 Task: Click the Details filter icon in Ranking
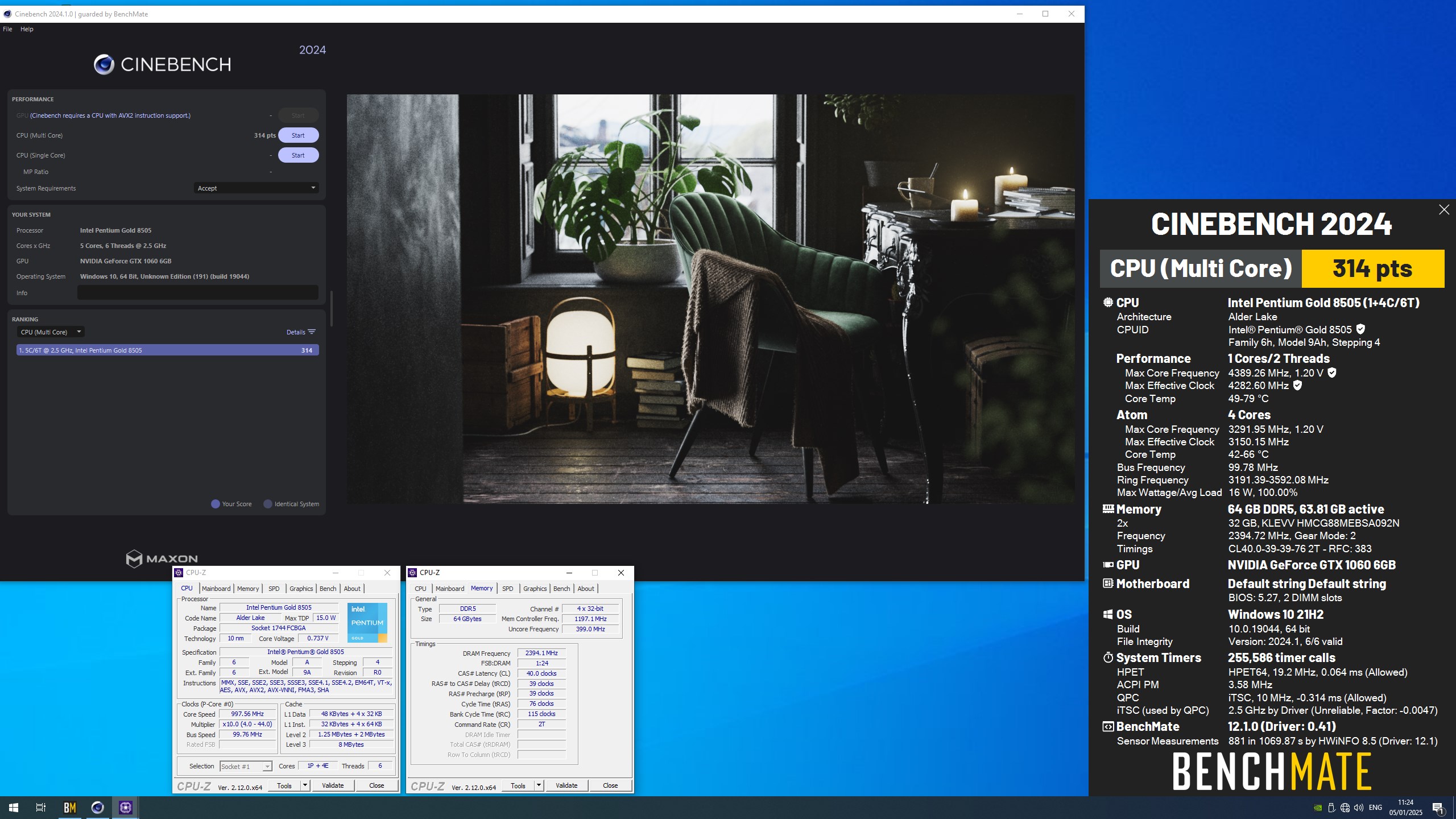tap(312, 332)
